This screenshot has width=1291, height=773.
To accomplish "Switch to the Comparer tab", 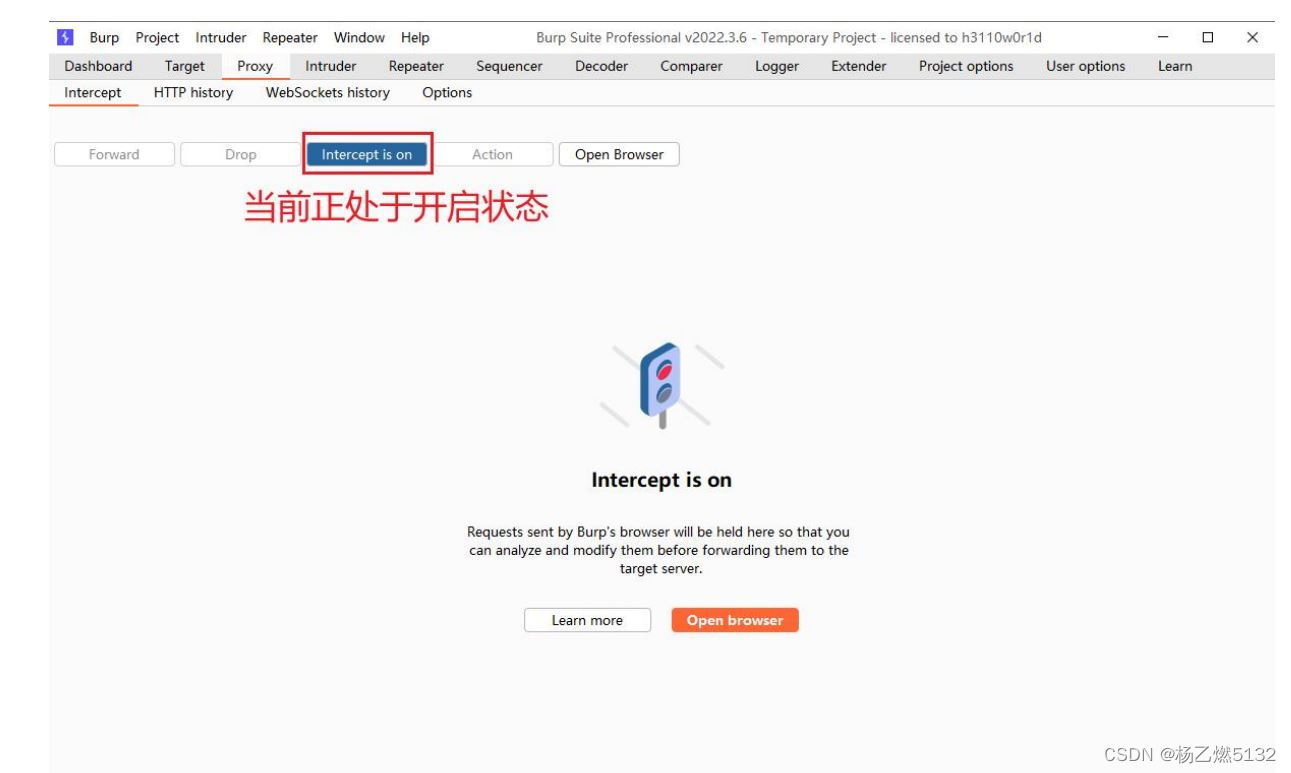I will (x=691, y=66).
